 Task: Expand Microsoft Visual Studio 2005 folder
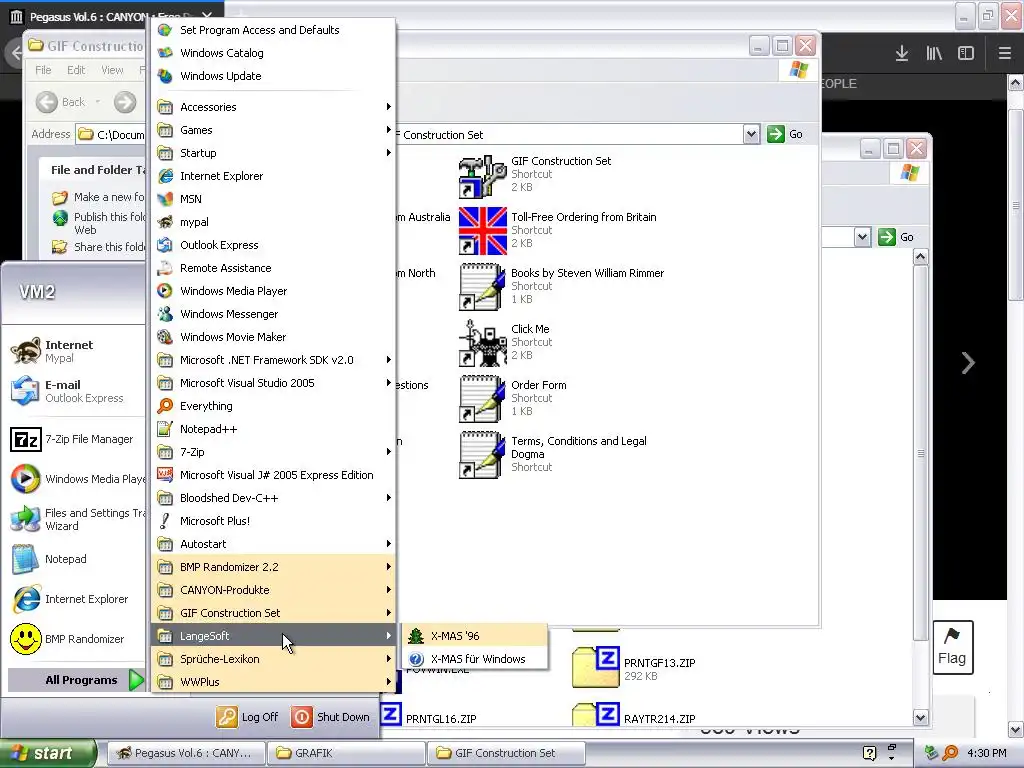(273, 383)
